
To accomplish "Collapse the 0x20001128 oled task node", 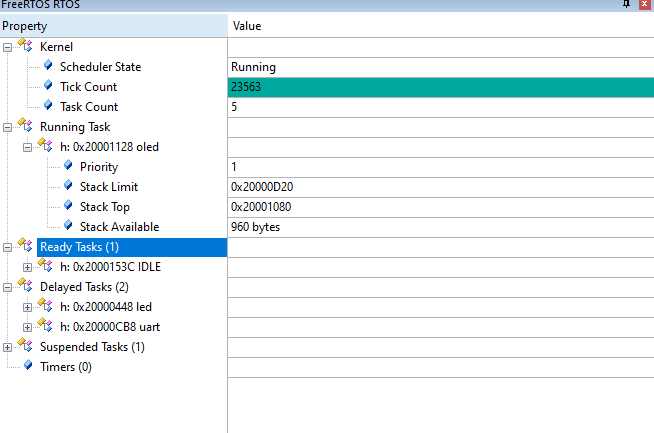I will 27,147.
